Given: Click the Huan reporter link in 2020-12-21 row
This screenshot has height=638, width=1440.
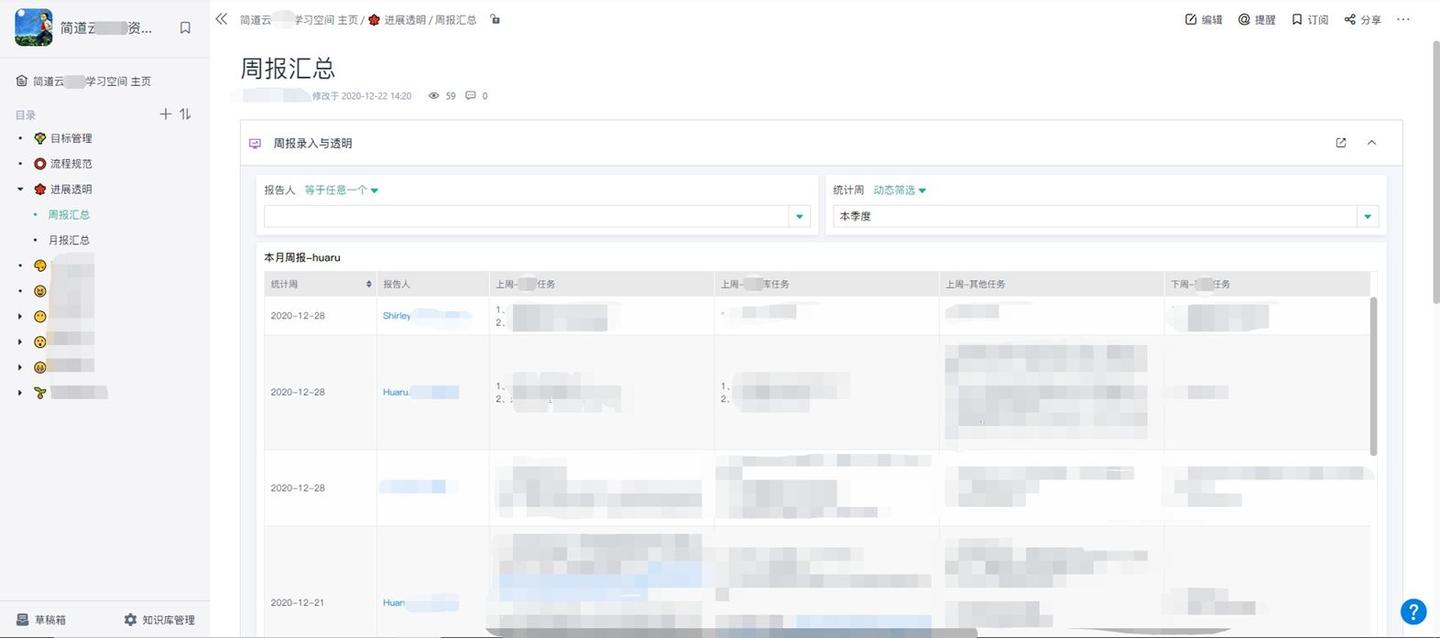Looking at the screenshot, I should coord(394,603).
